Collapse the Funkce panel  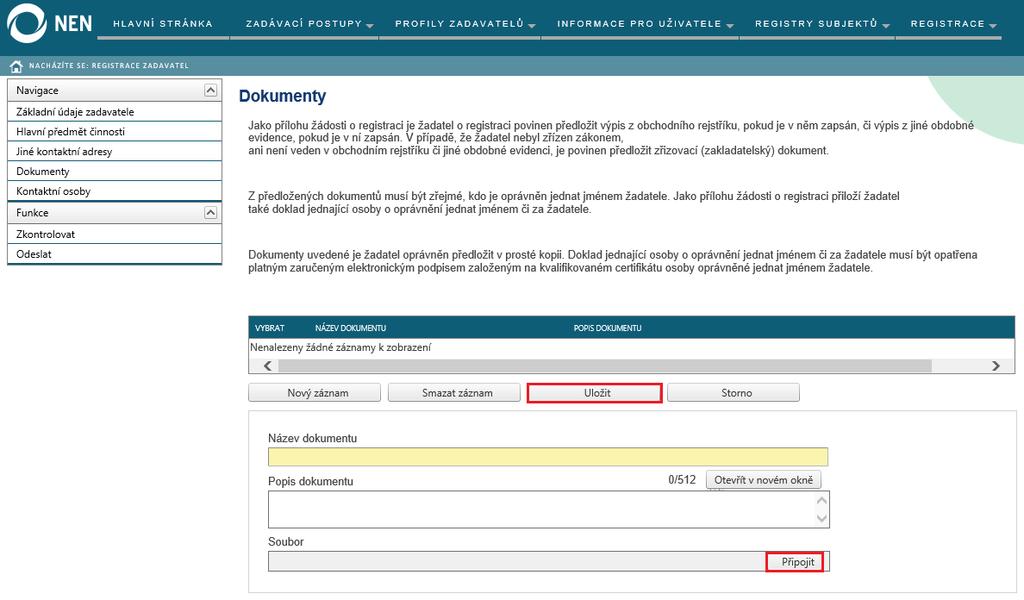pos(210,212)
